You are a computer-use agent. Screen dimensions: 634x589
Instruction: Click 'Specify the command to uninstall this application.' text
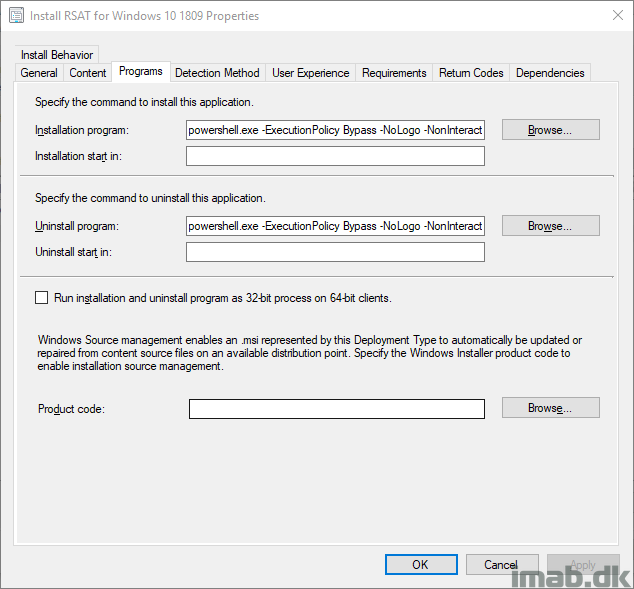pyautogui.click(x=150, y=198)
